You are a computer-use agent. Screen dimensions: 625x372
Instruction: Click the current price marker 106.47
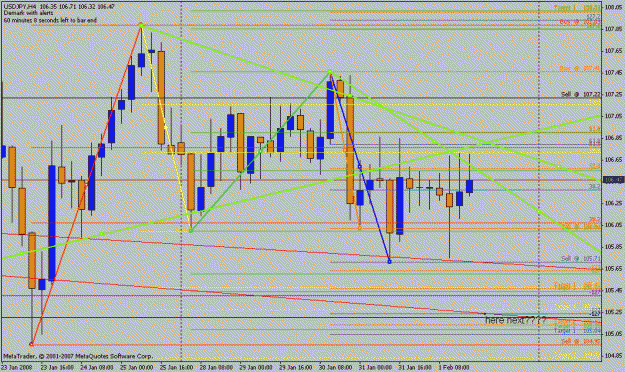613,180
